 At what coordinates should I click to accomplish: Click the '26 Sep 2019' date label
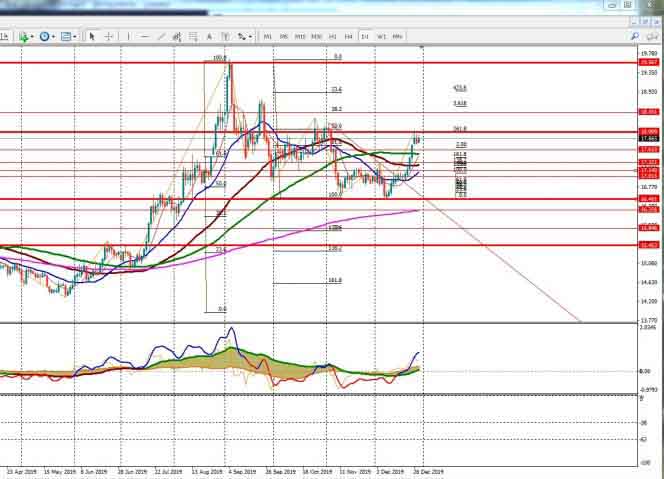coord(280,471)
